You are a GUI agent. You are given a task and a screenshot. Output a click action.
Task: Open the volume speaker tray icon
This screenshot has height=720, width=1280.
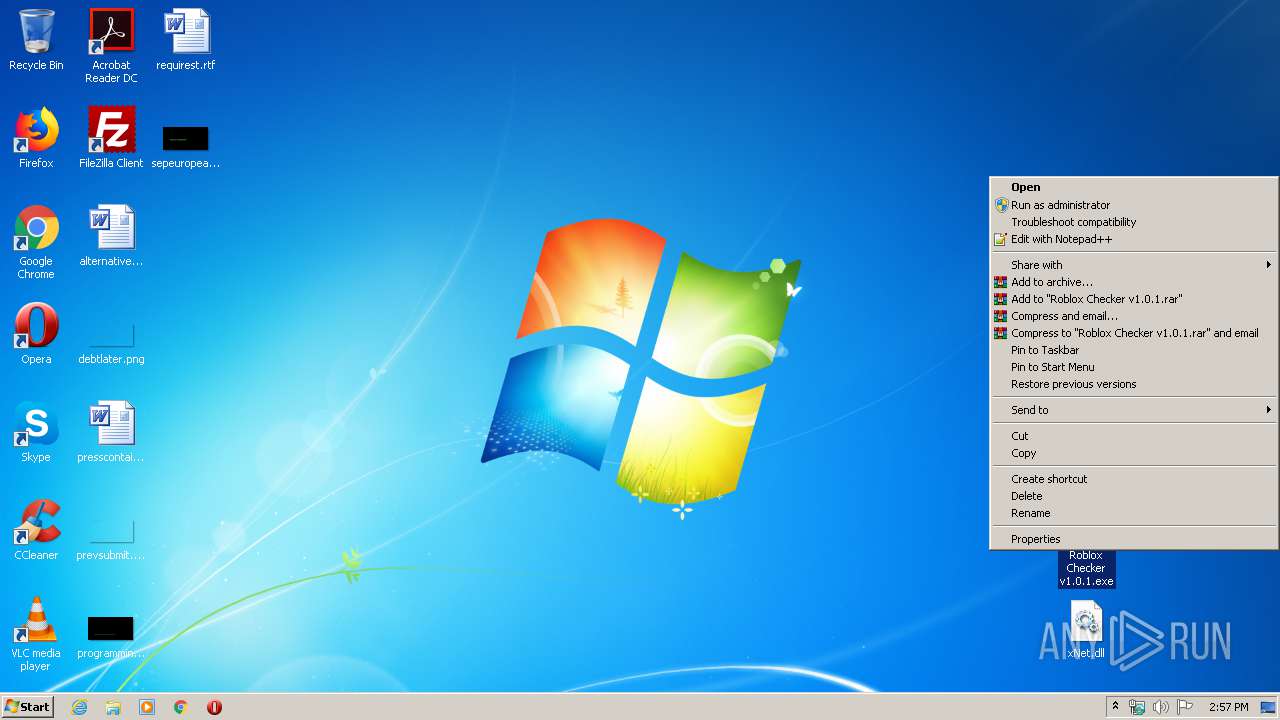[1161, 707]
